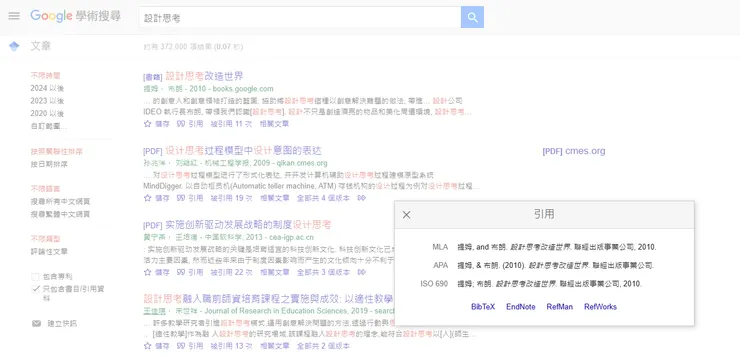Click the double-arrow more icon for 黃宁燕 result
The width and height of the screenshot is (740, 361).
tap(362, 272)
